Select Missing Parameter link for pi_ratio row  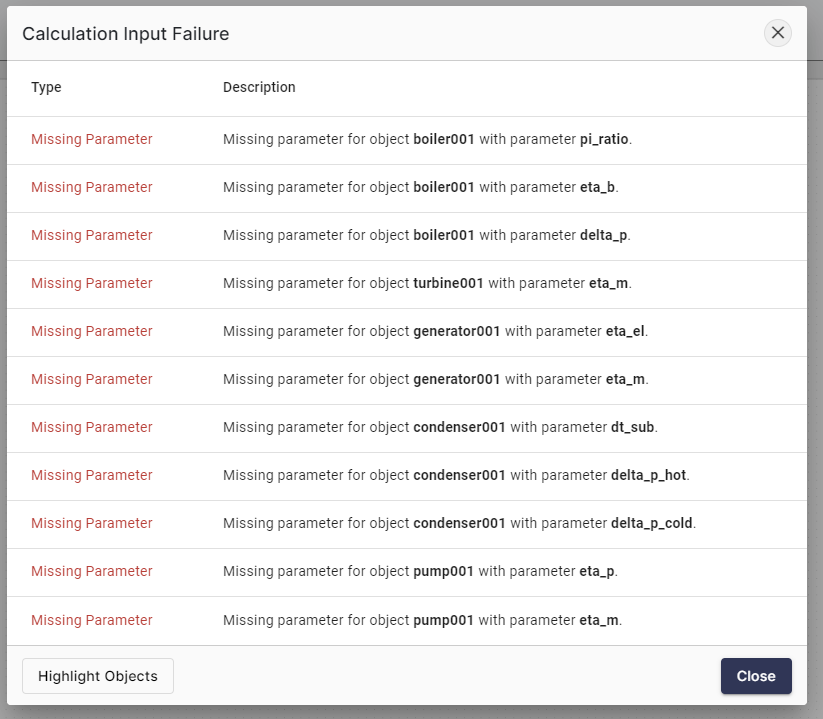[92, 139]
